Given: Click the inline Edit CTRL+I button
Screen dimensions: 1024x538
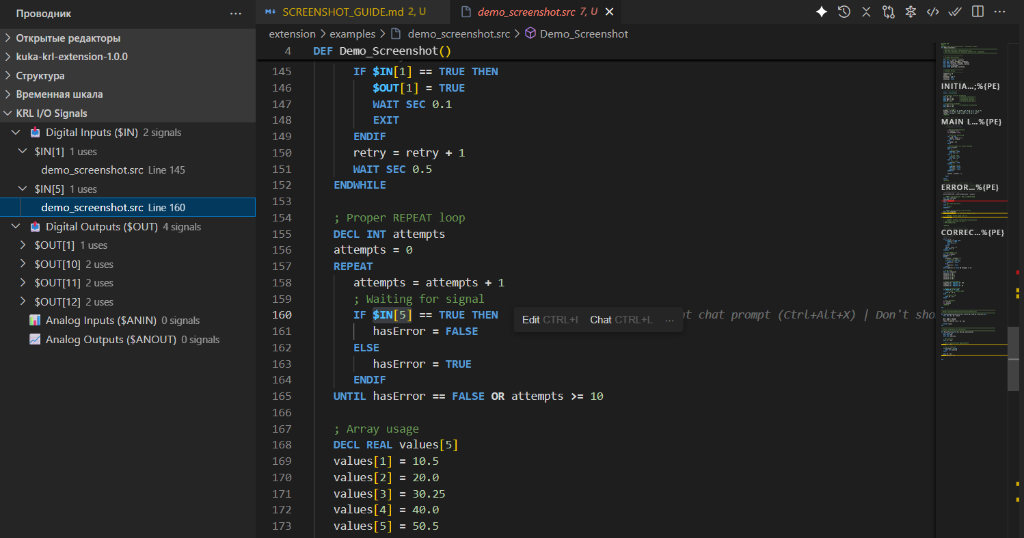Looking at the screenshot, I should coord(550,320).
